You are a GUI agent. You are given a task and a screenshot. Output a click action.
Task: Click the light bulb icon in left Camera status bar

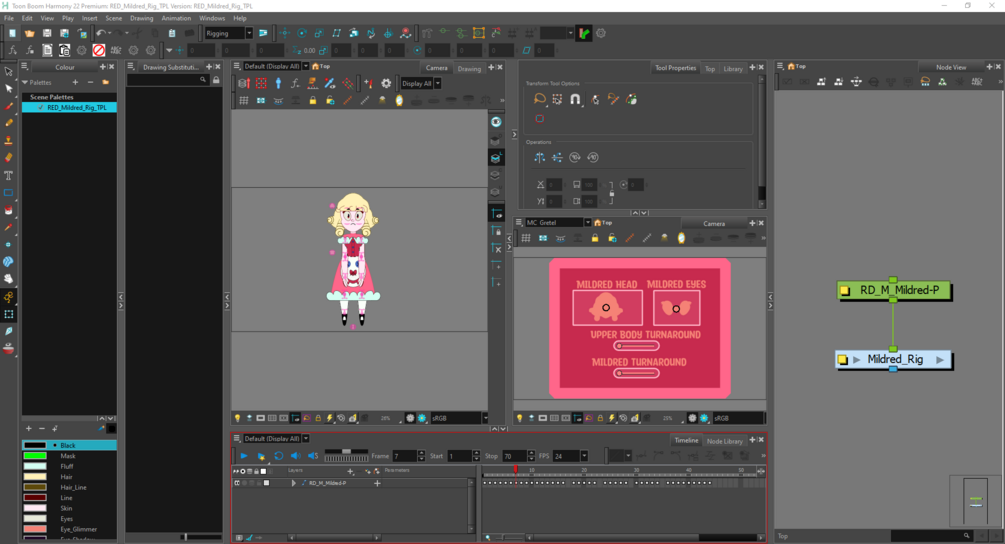tap(237, 418)
